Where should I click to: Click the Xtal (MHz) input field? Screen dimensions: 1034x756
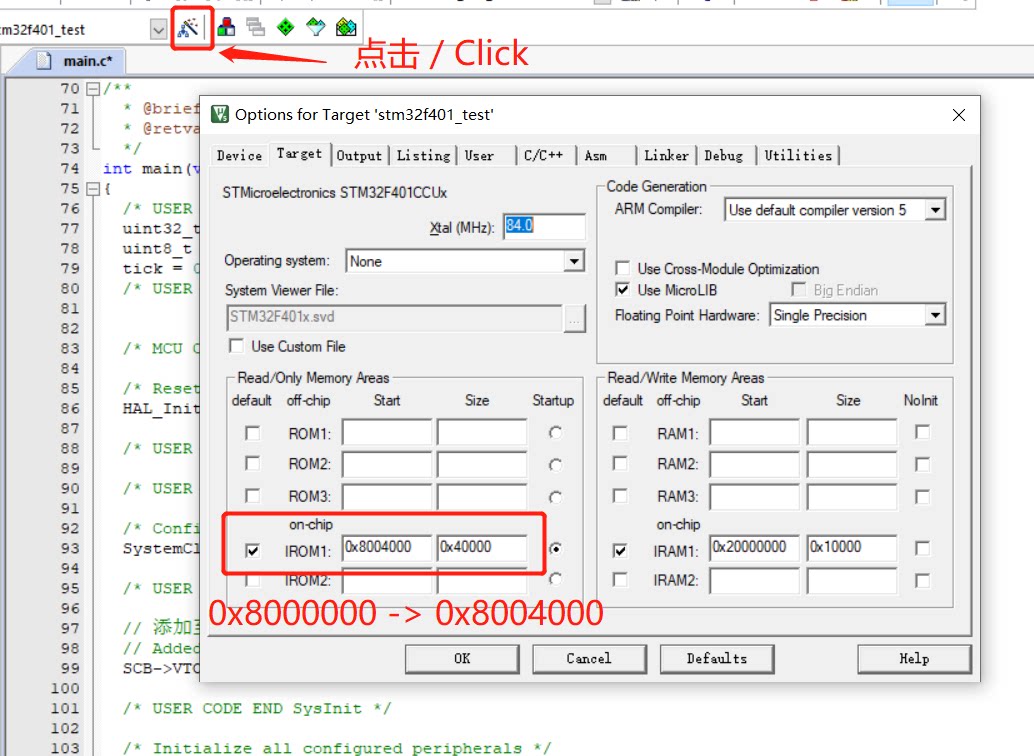pyautogui.click(x=544, y=226)
